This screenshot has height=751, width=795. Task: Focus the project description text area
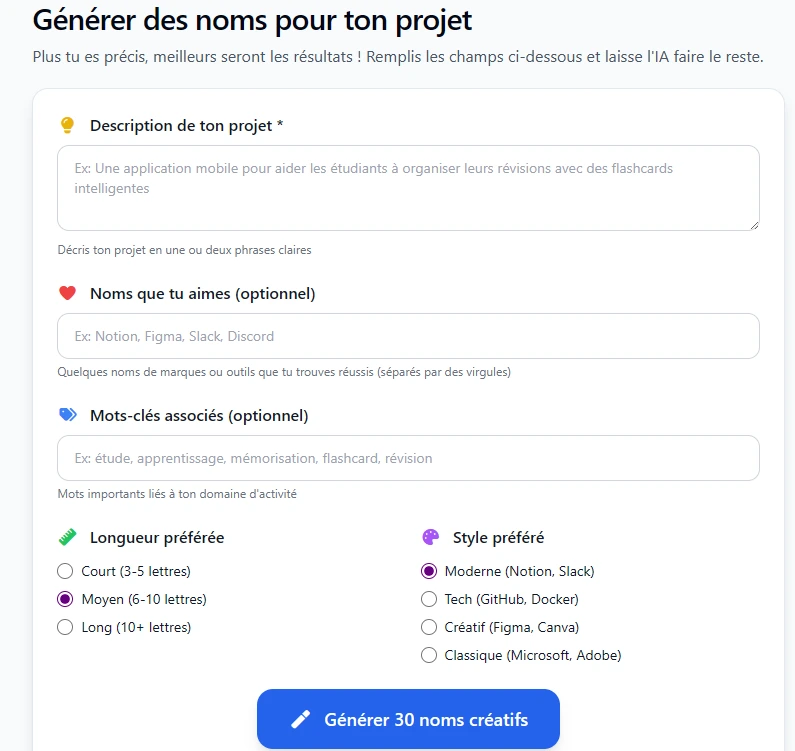(408, 188)
